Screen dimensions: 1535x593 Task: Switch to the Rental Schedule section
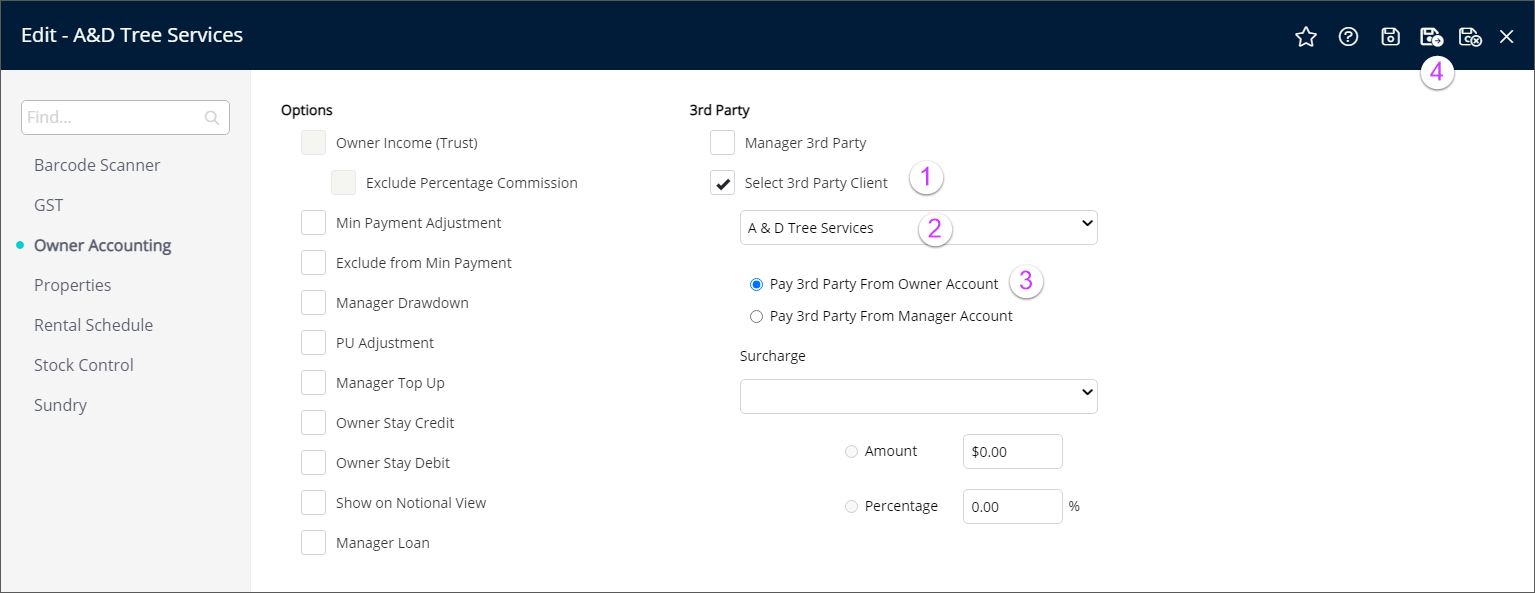(93, 325)
